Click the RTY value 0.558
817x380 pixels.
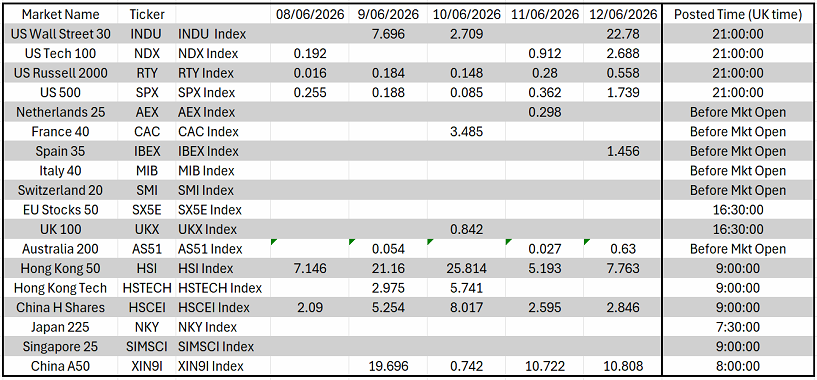(622, 73)
